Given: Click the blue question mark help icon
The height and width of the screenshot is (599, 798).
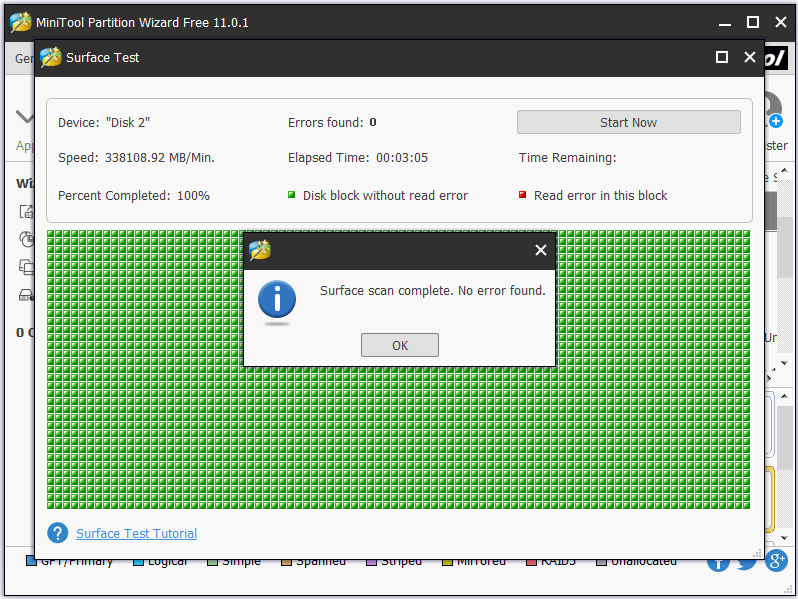Looking at the screenshot, I should click(x=58, y=533).
